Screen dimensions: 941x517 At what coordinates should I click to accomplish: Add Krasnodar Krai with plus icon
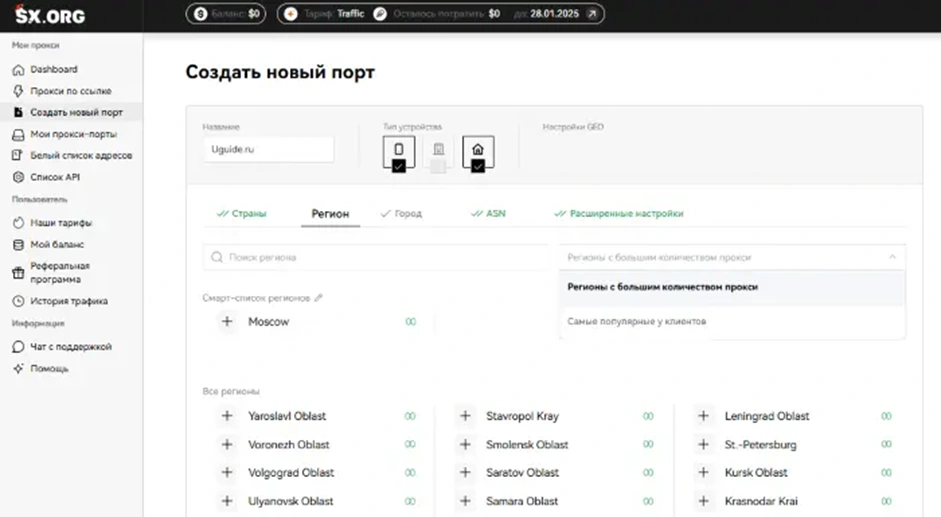click(x=703, y=501)
